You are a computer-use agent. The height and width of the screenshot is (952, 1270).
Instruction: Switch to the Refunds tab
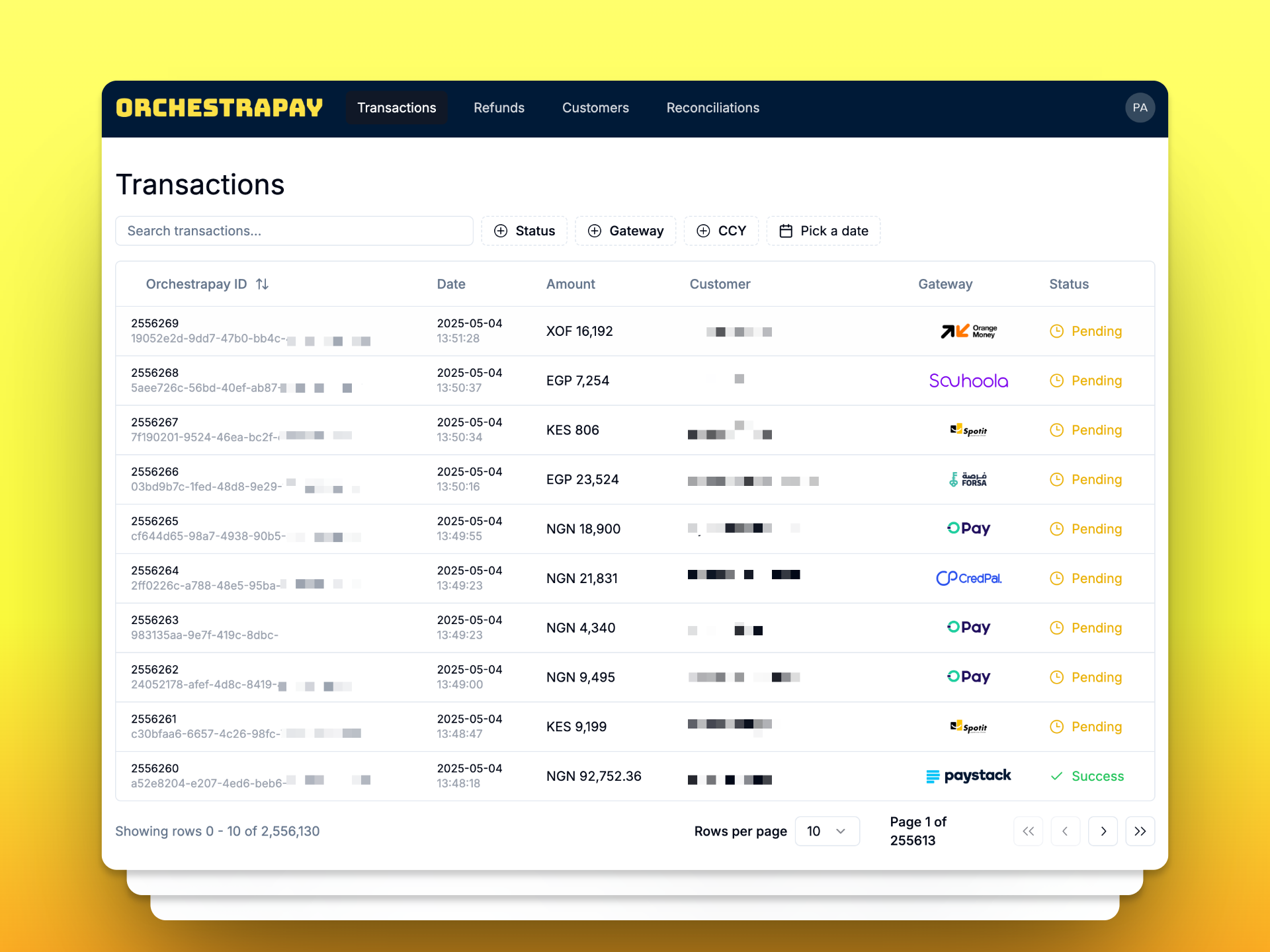point(499,107)
